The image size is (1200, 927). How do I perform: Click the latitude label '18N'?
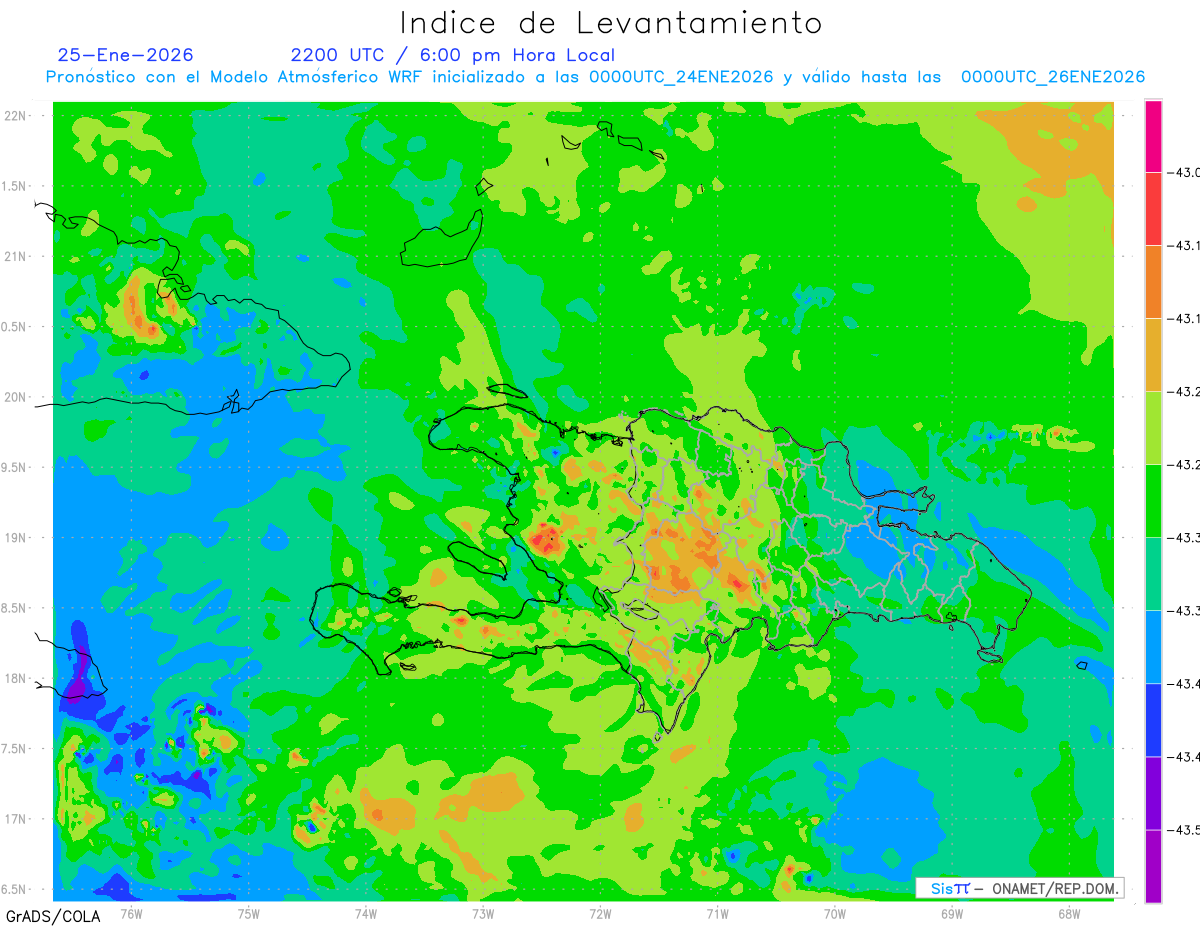click(x=17, y=678)
